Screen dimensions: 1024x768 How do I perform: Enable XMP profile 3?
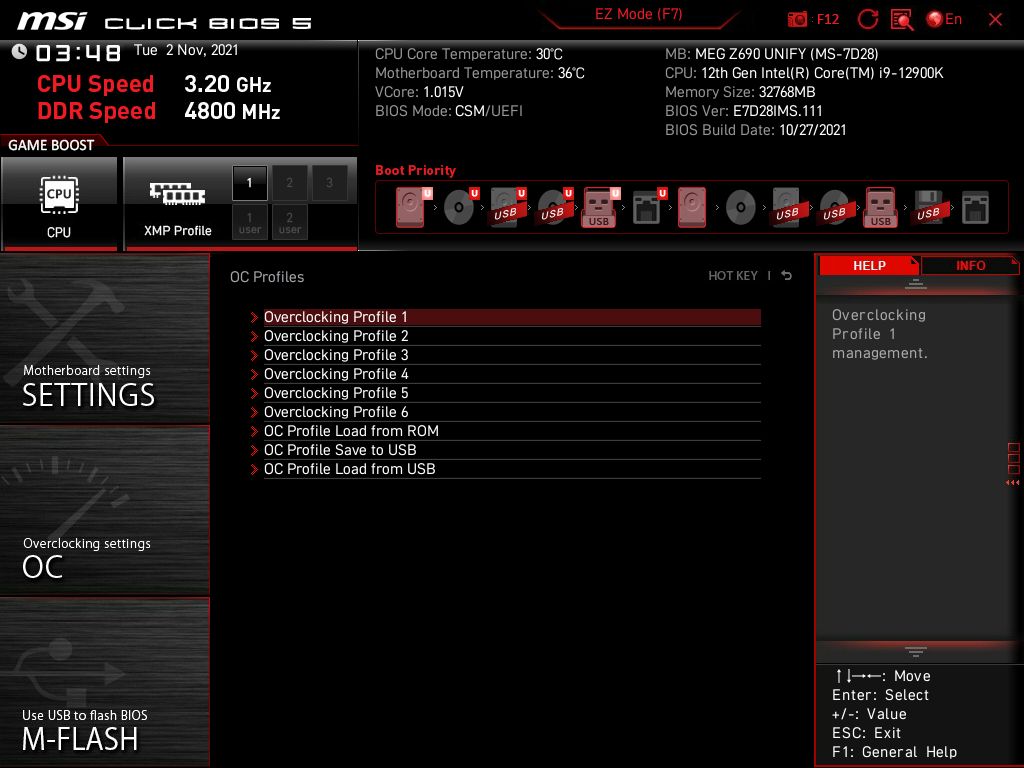coord(329,183)
